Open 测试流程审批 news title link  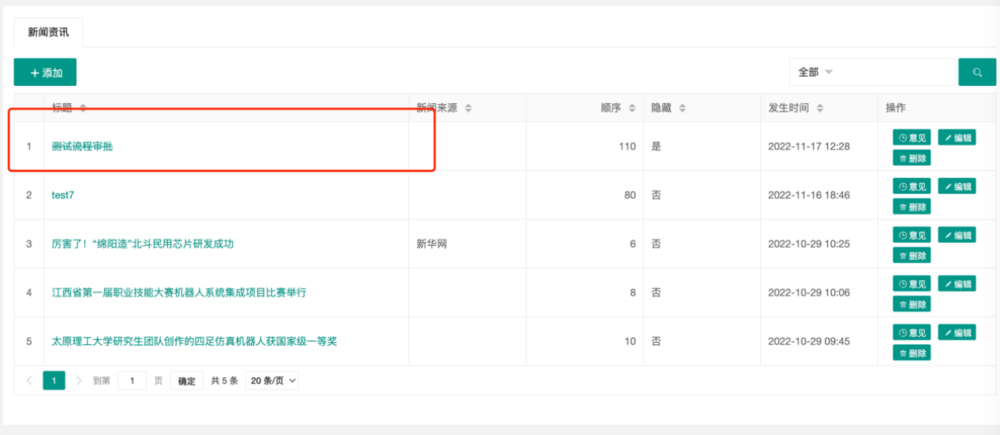tap(82, 147)
